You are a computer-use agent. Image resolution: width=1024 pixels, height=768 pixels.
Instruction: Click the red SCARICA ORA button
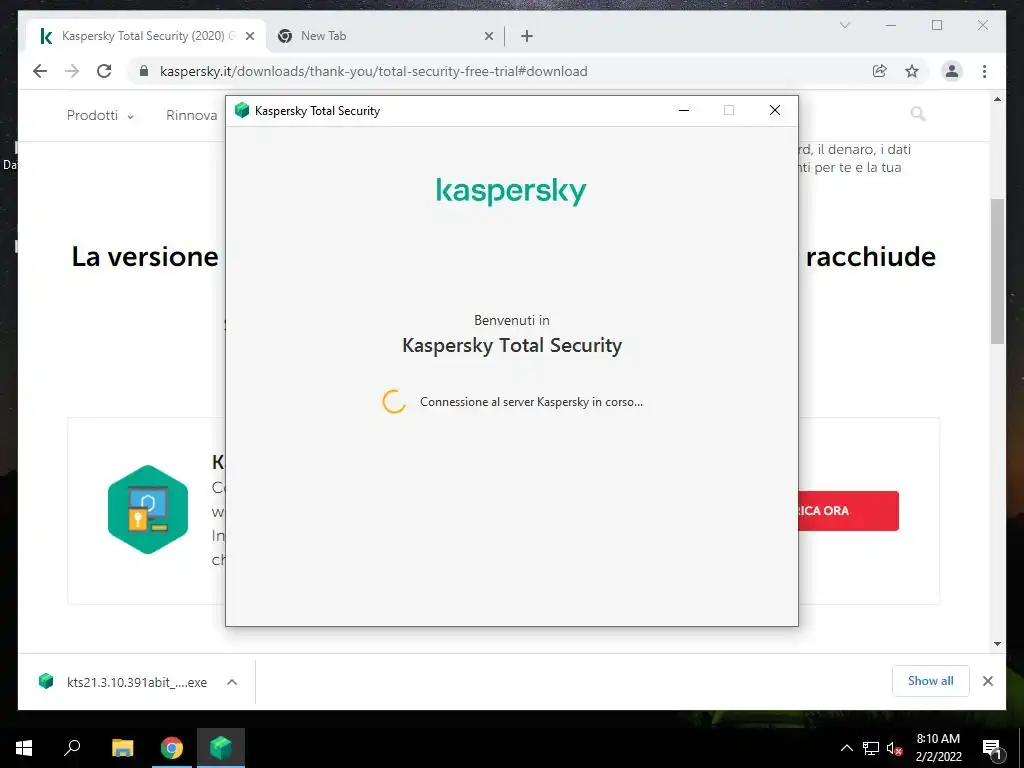coord(848,511)
